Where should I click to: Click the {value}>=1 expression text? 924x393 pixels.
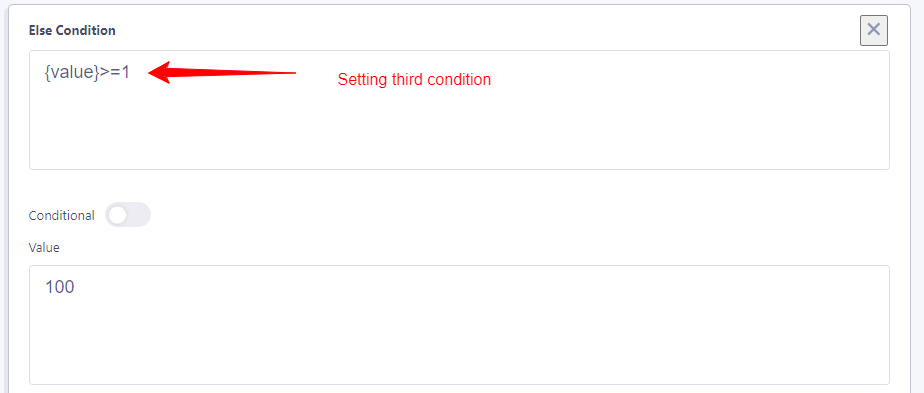87,72
